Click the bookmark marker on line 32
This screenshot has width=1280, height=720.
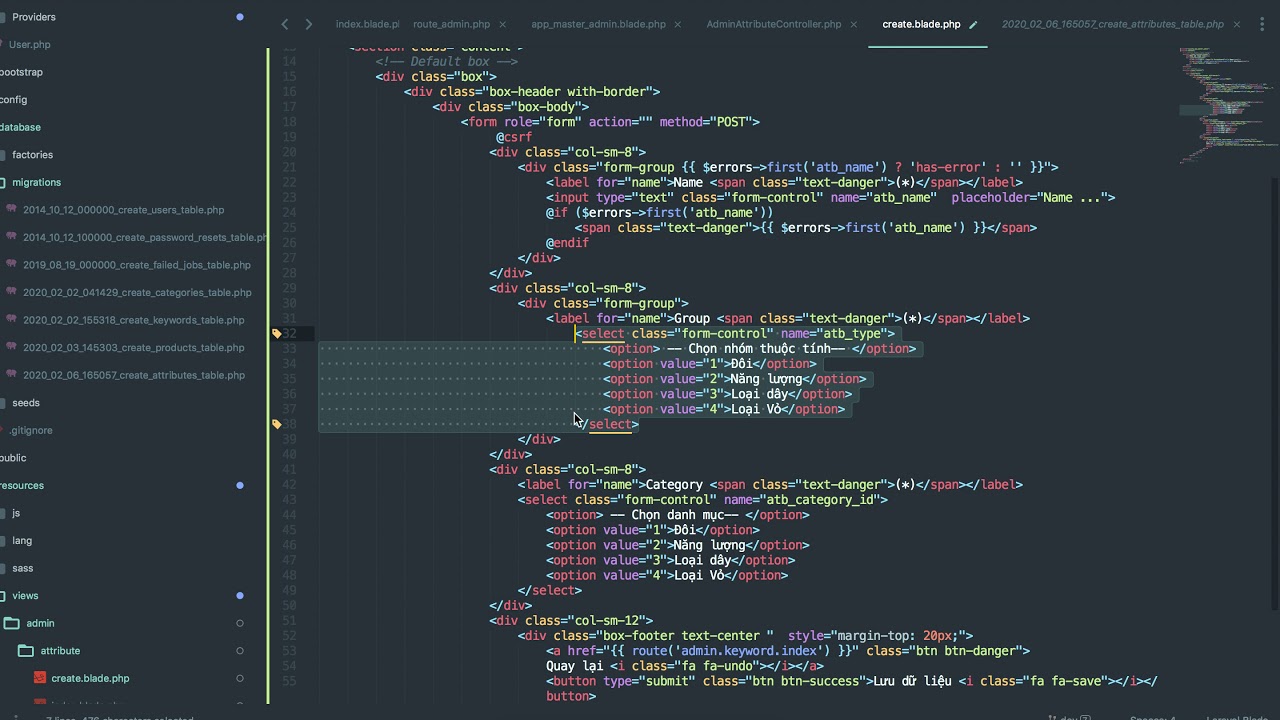pos(277,333)
